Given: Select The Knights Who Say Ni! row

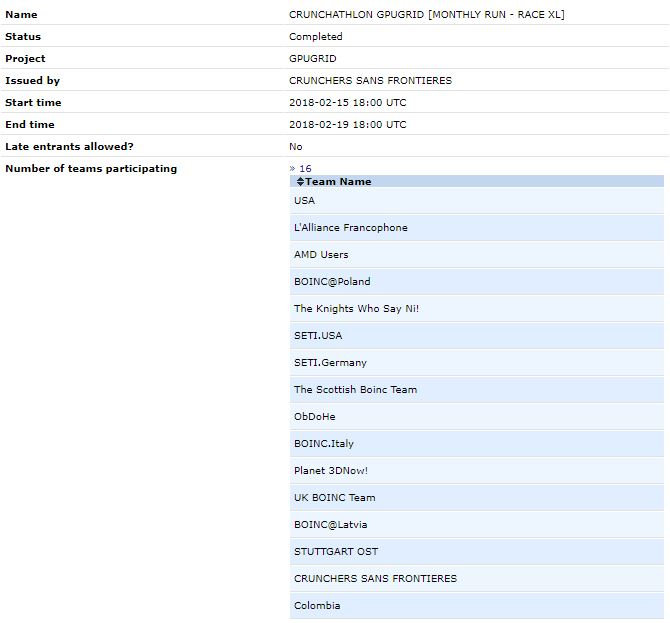Looking at the screenshot, I should [477, 308].
